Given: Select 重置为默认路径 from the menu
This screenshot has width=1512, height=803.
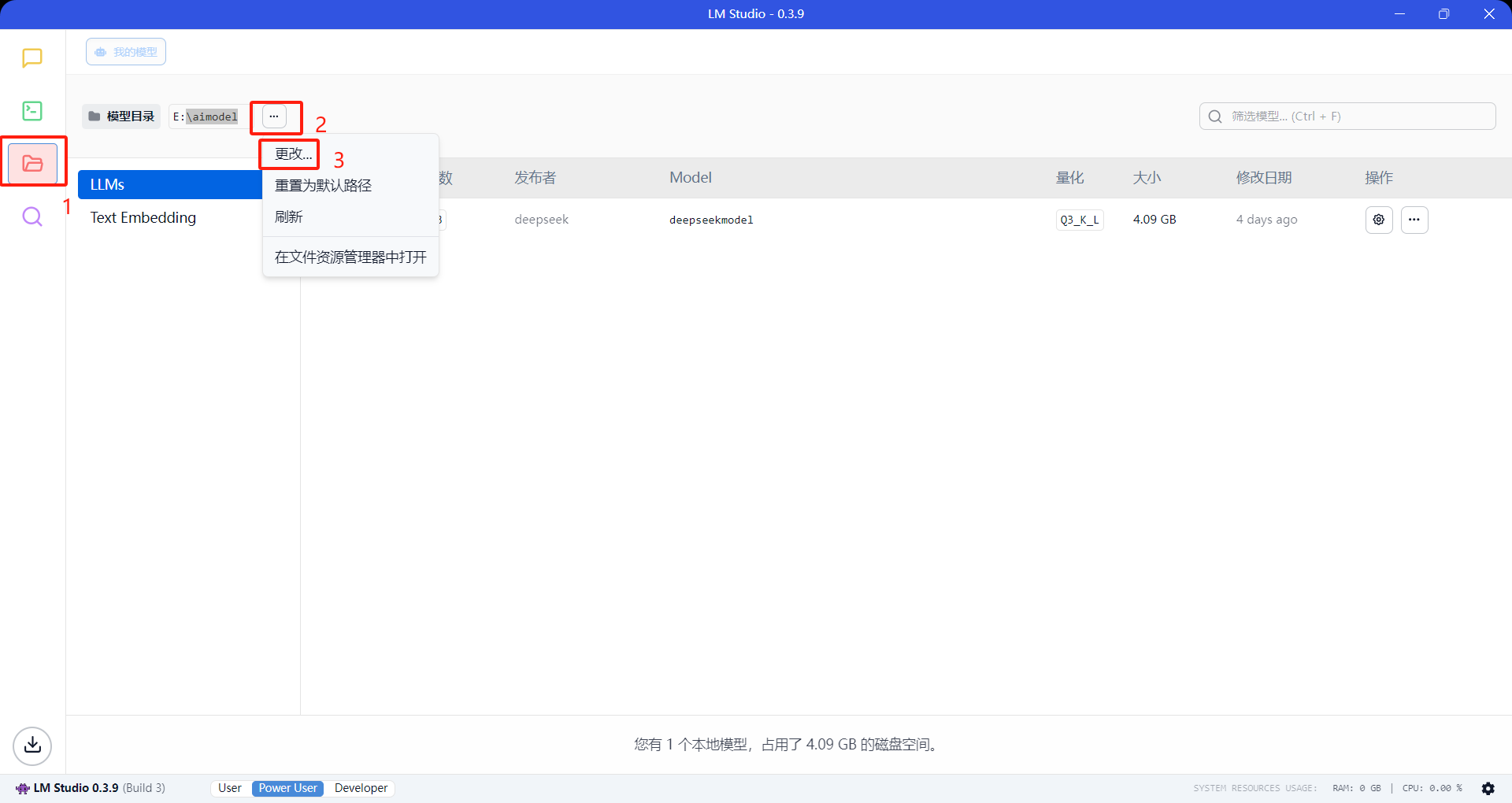Looking at the screenshot, I should point(323,186).
